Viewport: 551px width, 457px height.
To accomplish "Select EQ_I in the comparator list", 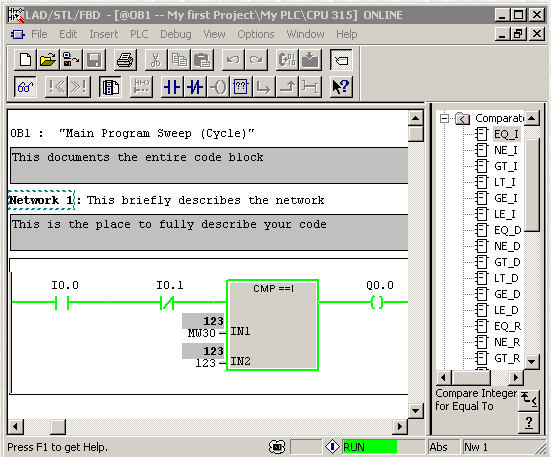I will coord(506,134).
